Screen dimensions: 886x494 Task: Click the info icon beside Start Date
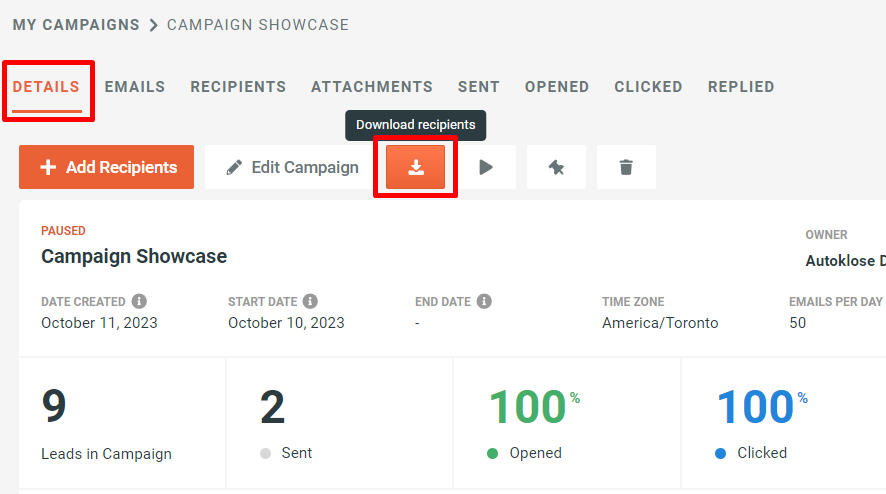coord(310,301)
